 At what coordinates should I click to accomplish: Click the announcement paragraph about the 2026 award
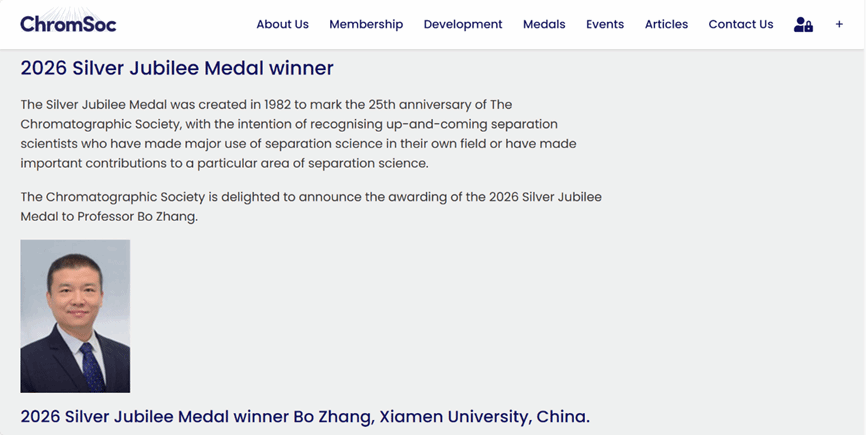310,206
